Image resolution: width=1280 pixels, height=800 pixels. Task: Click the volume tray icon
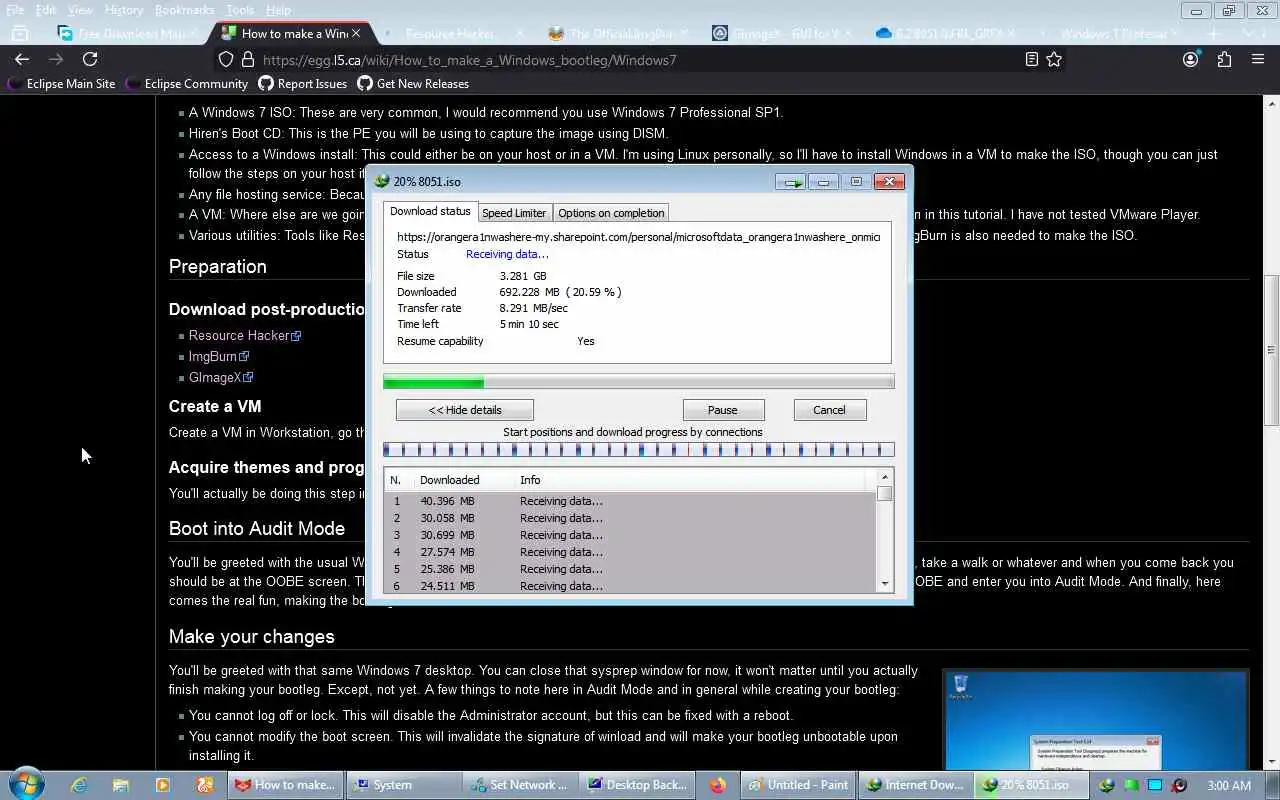click(x=1179, y=785)
